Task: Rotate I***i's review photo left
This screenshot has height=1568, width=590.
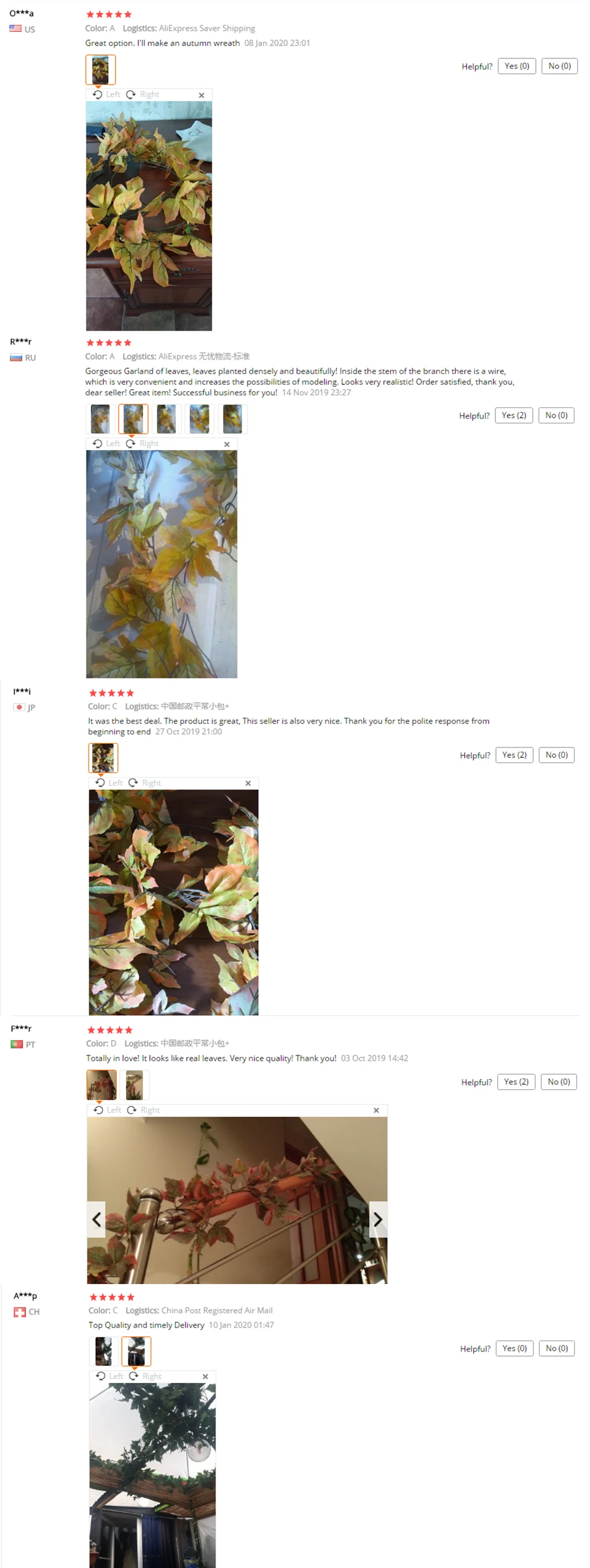Action: (x=109, y=783)
